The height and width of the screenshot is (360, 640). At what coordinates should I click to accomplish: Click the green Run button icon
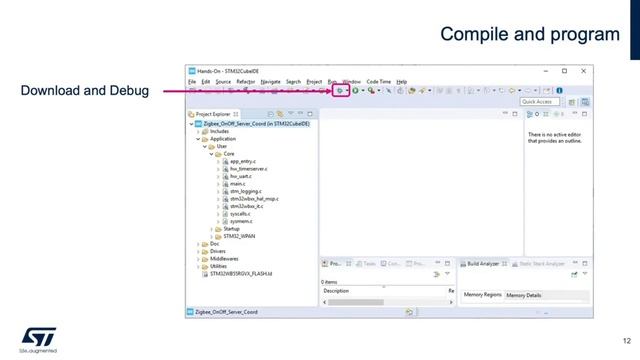356,91
